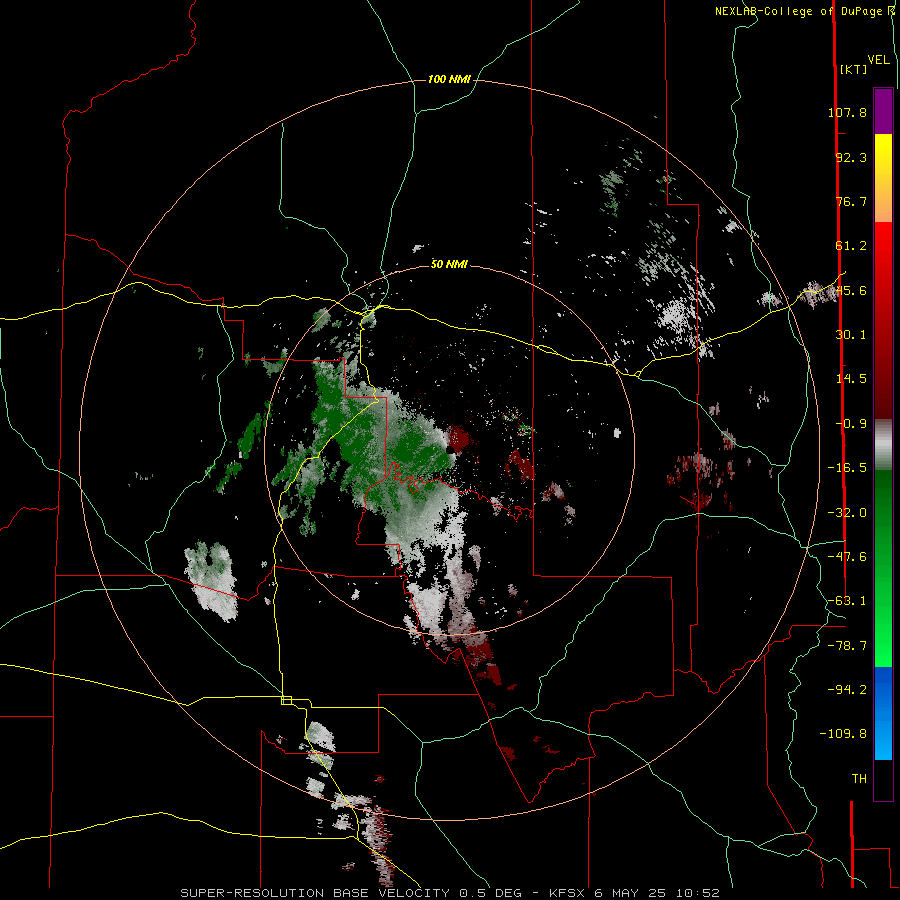Image resolution: width=900 pixels, height=900 pixels.
Task: Select the 76.7 legend value
Action: pyautogui.click(x=851, y=201)
